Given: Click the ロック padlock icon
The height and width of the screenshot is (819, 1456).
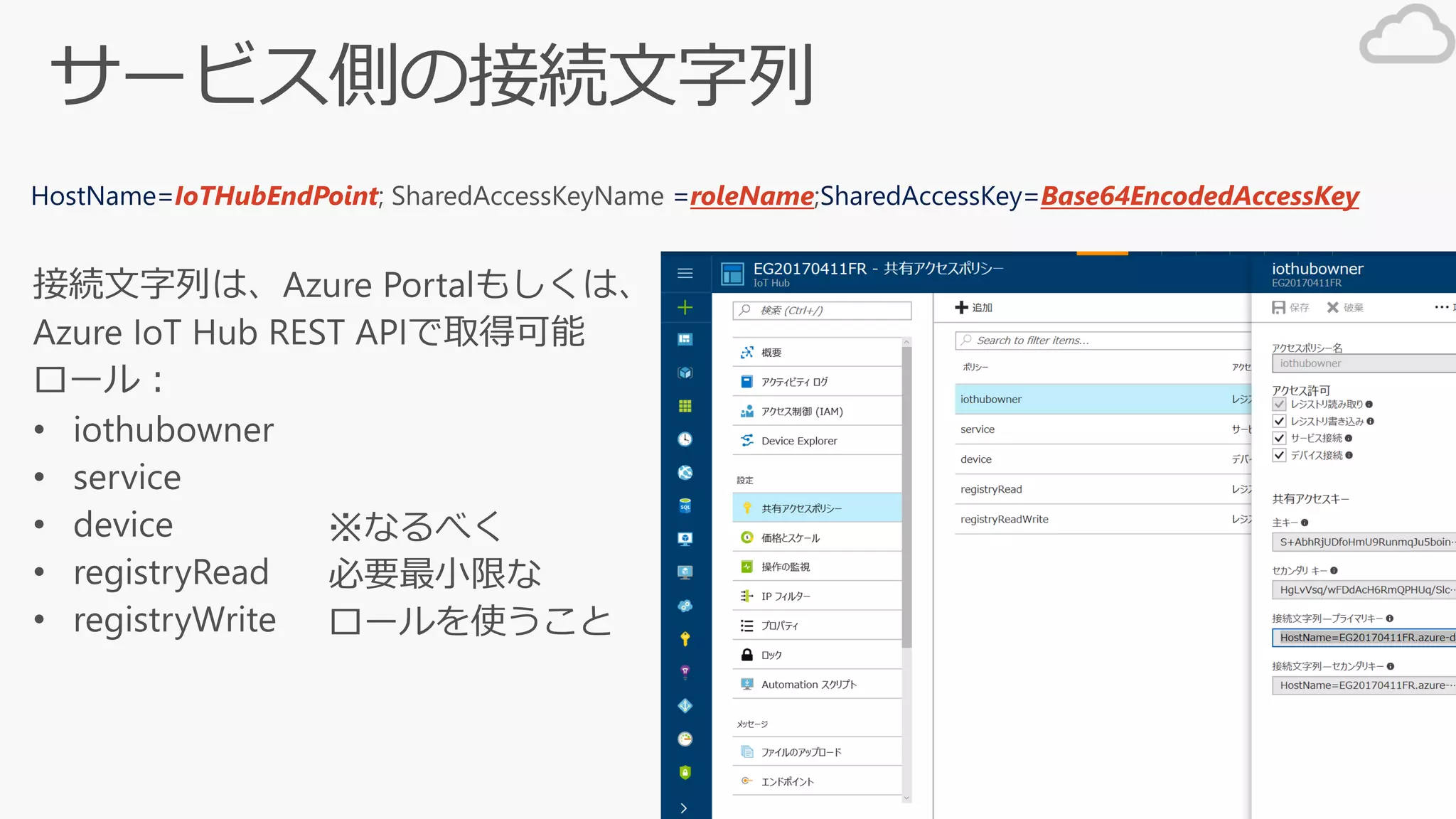Looking at the screenshot, I should click(746, 655).
